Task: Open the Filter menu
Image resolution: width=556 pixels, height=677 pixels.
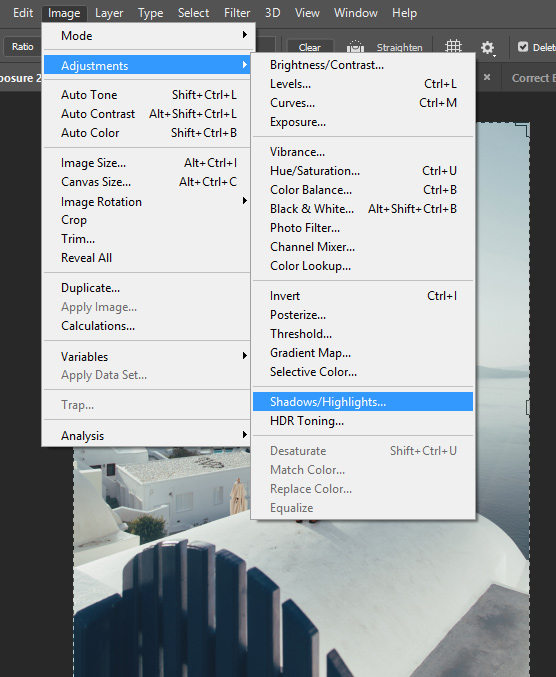Action: click(x=237, y=13)
